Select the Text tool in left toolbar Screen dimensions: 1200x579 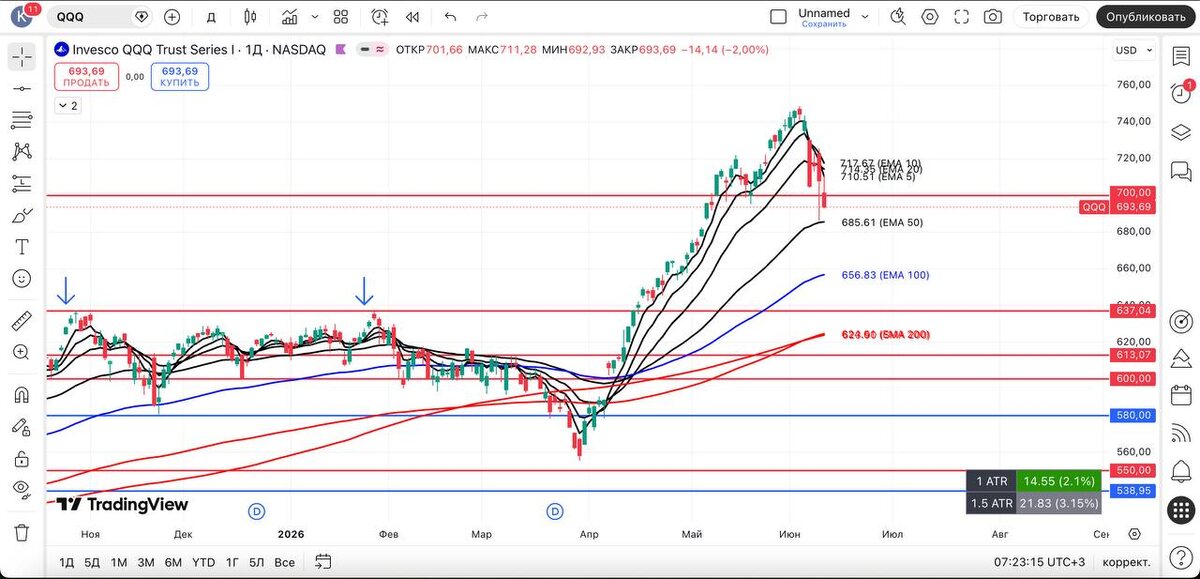point(21,247)
